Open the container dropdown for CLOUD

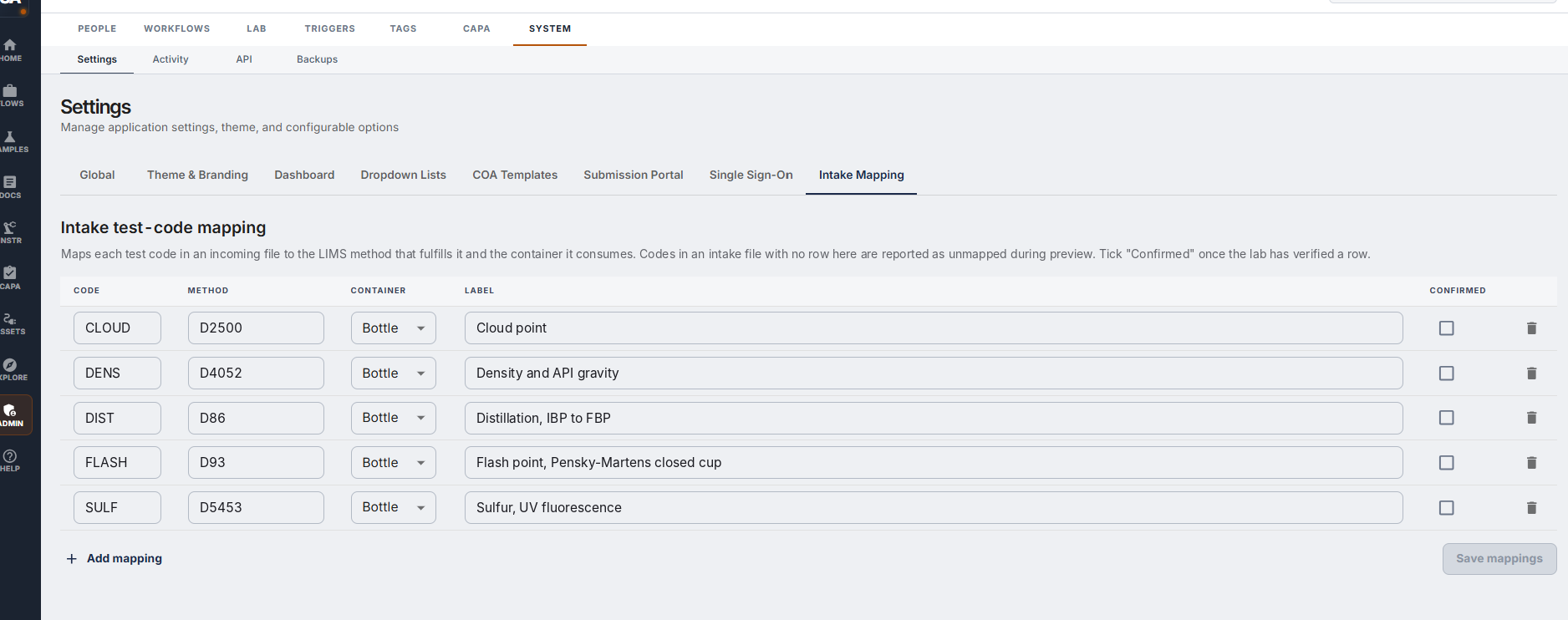click(x=393, y=328)
